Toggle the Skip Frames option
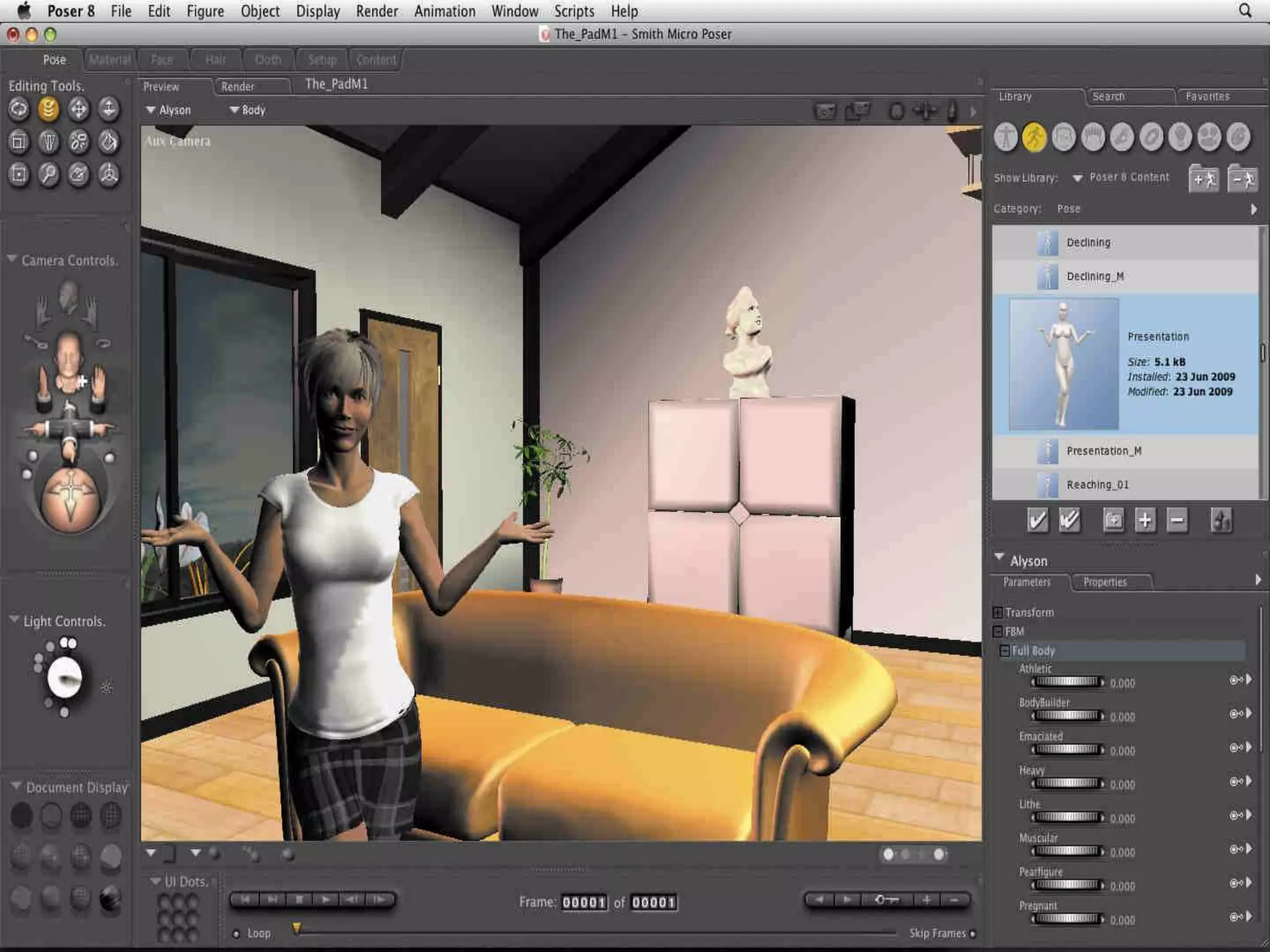The height and width of the screenshot is (952, 1270). coord(972,934)
